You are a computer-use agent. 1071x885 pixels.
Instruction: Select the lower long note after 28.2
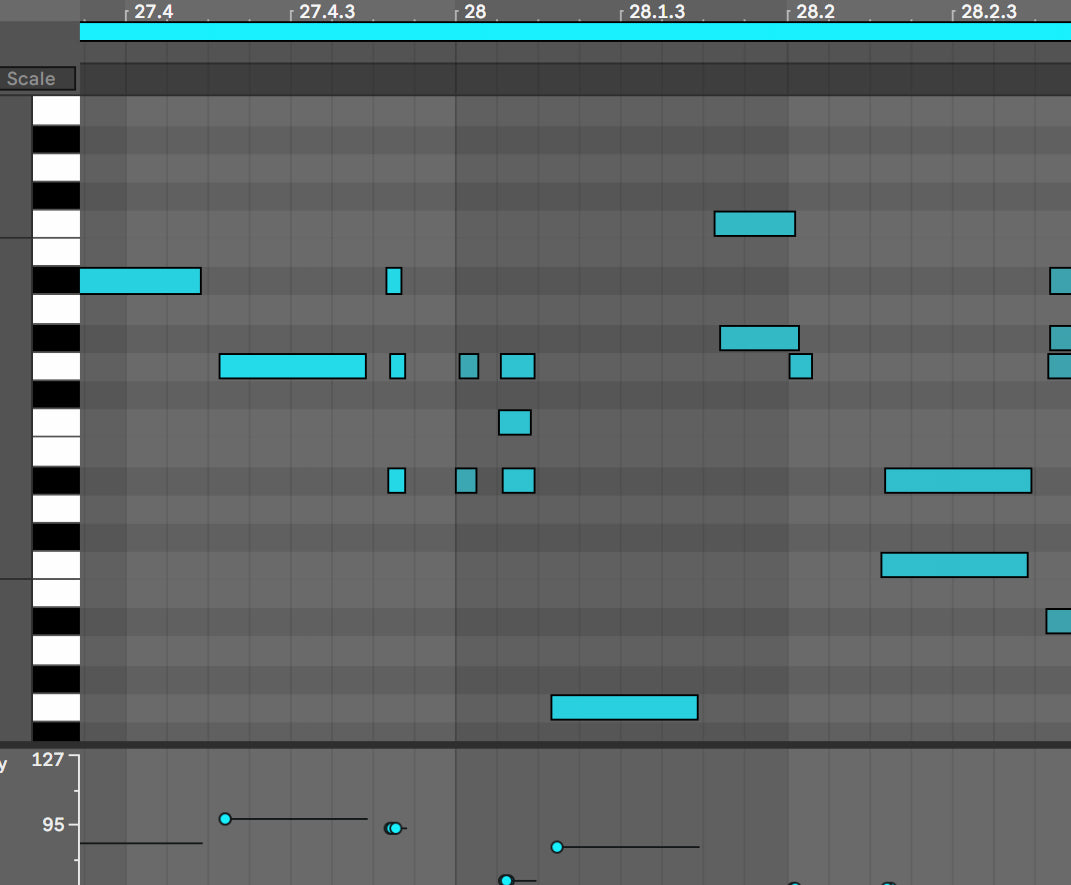tap(954, 565)
